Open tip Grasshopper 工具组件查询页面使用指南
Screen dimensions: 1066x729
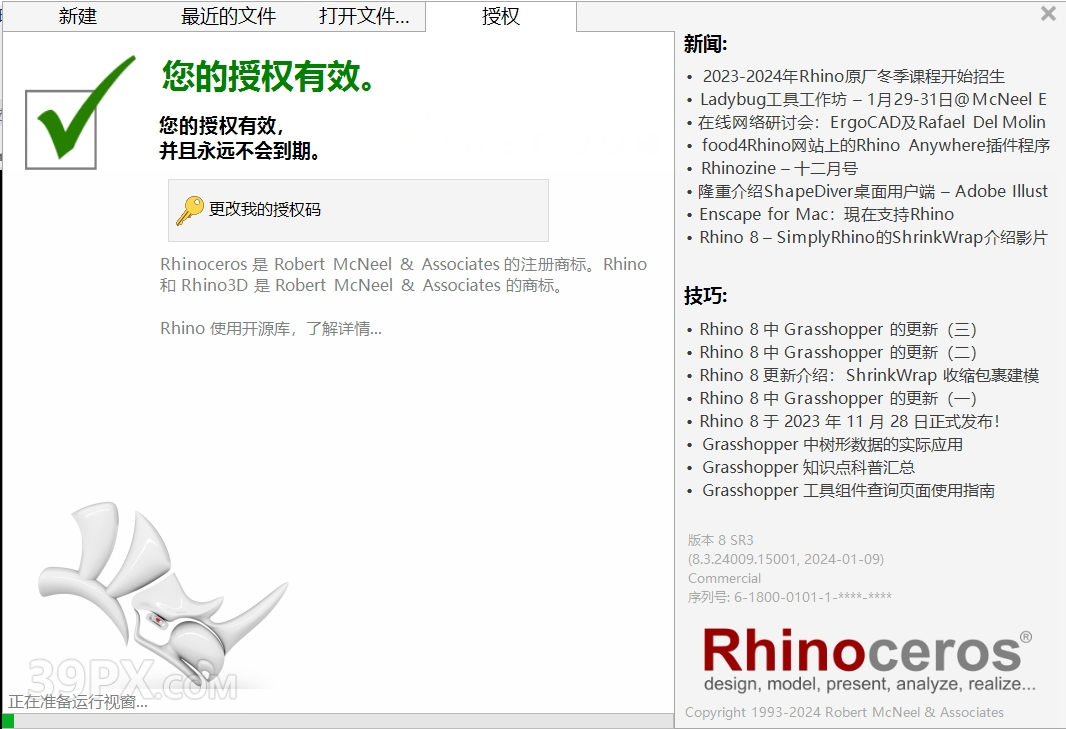pos(848,490)
